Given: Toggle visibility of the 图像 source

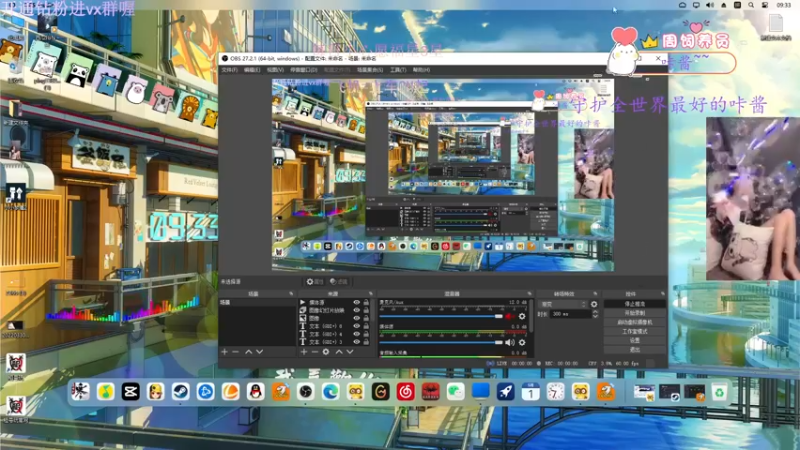Looking at the screenshot, I should click(x=357, y=318).
